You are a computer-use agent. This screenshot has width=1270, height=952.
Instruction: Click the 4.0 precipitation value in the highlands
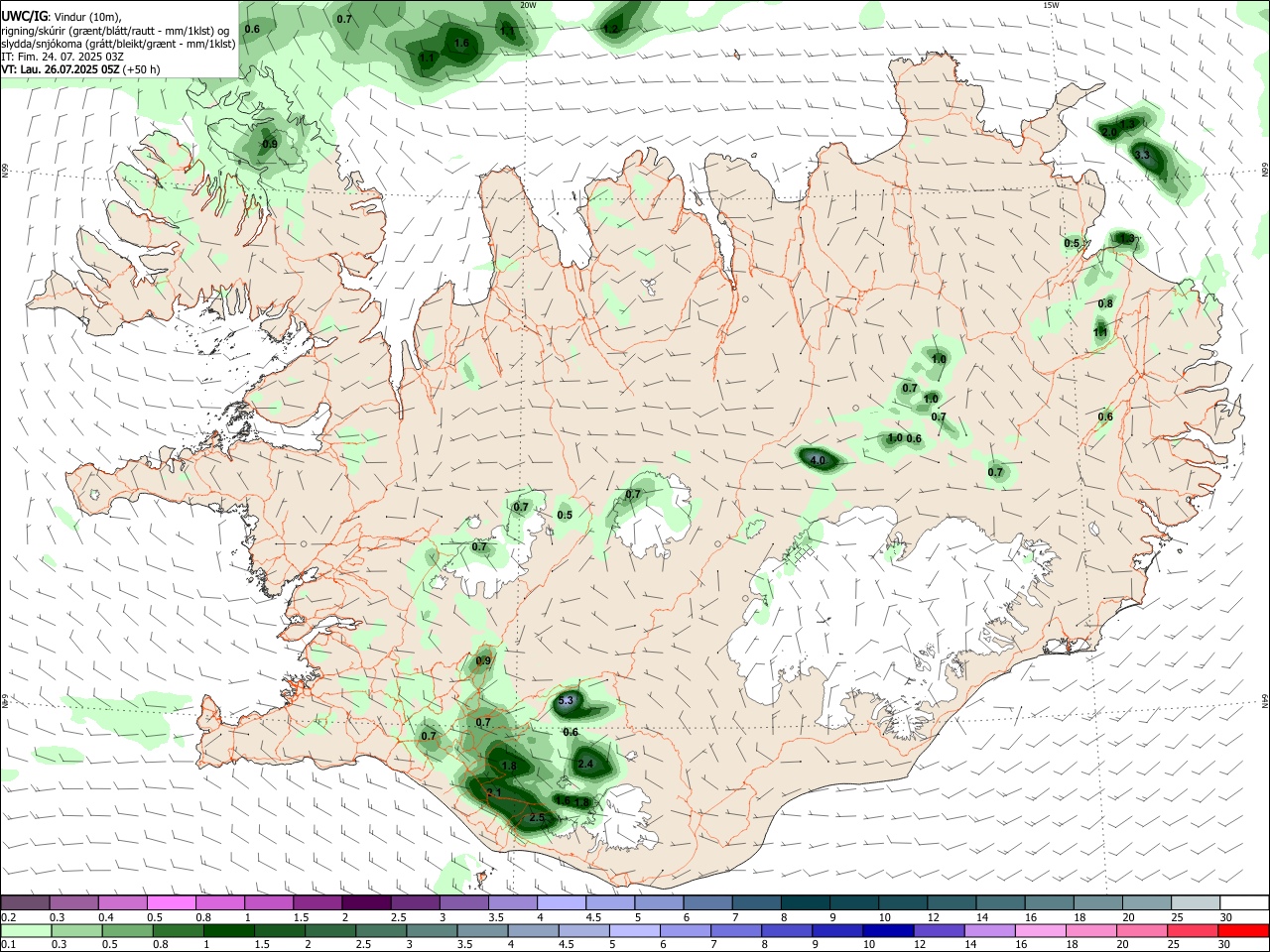(818, 461)
